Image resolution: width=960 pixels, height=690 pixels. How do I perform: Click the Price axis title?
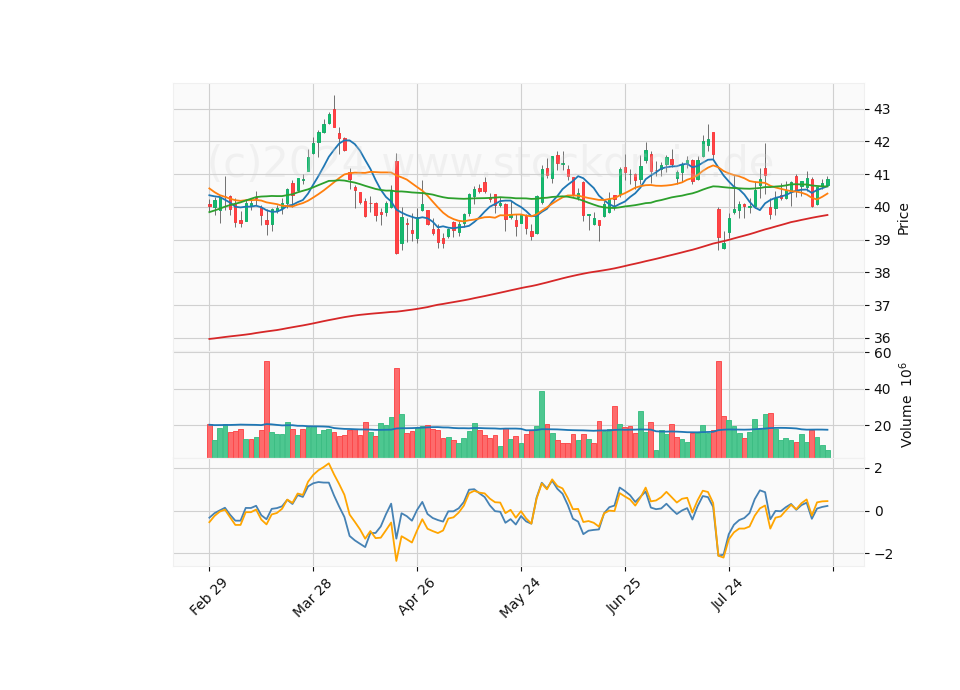pos(903,219)
